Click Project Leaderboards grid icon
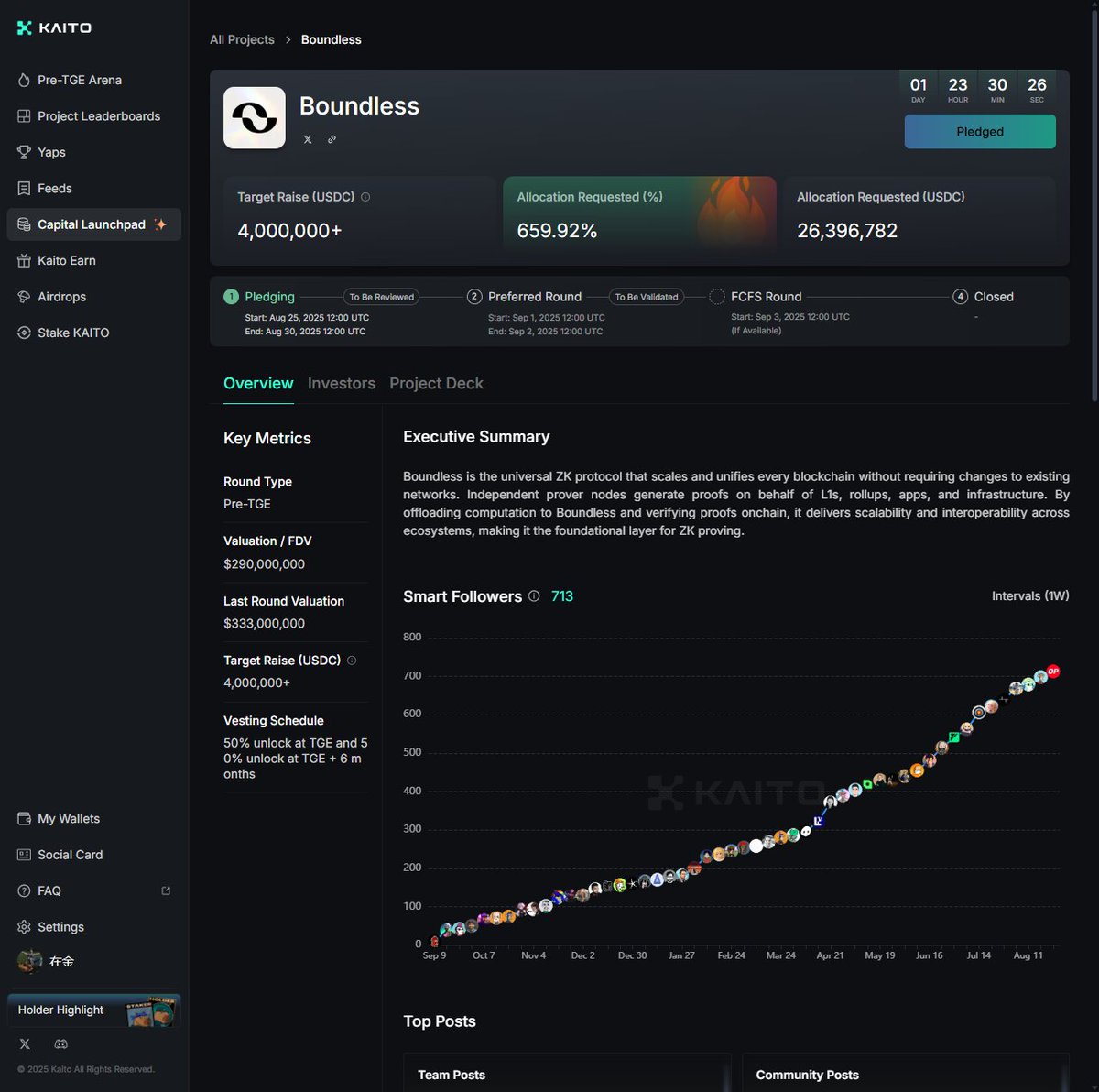Screen dimensions: 1099x1092 [24, 116]
